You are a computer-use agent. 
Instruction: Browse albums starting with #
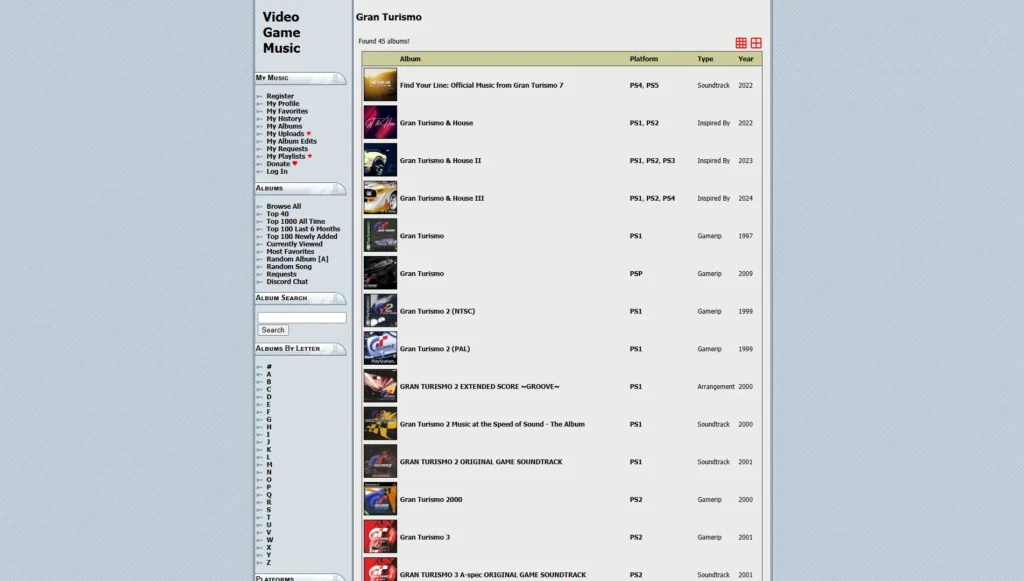(x=268, y=367)
